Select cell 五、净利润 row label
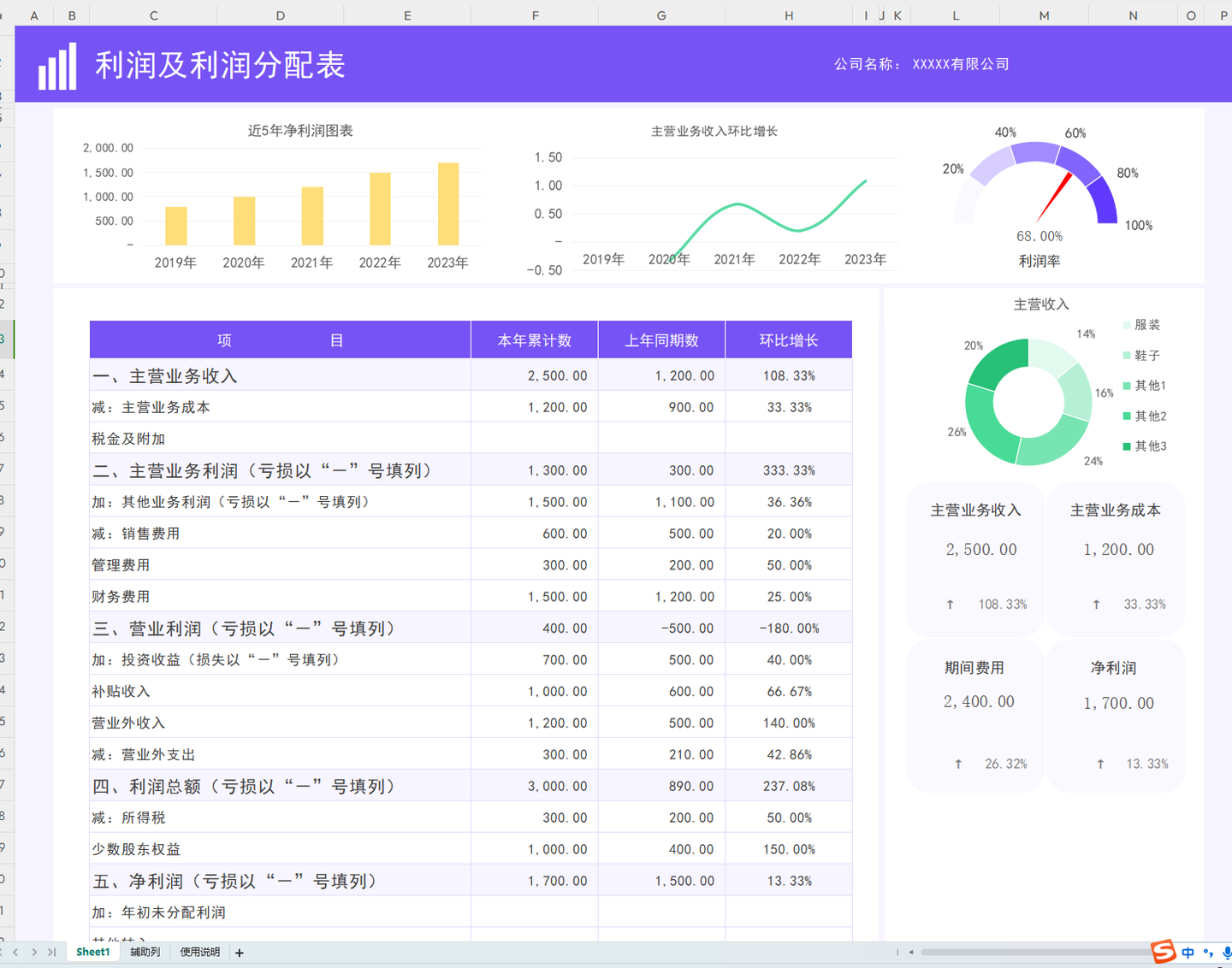The image size is (1232, 968). point(281,881)
